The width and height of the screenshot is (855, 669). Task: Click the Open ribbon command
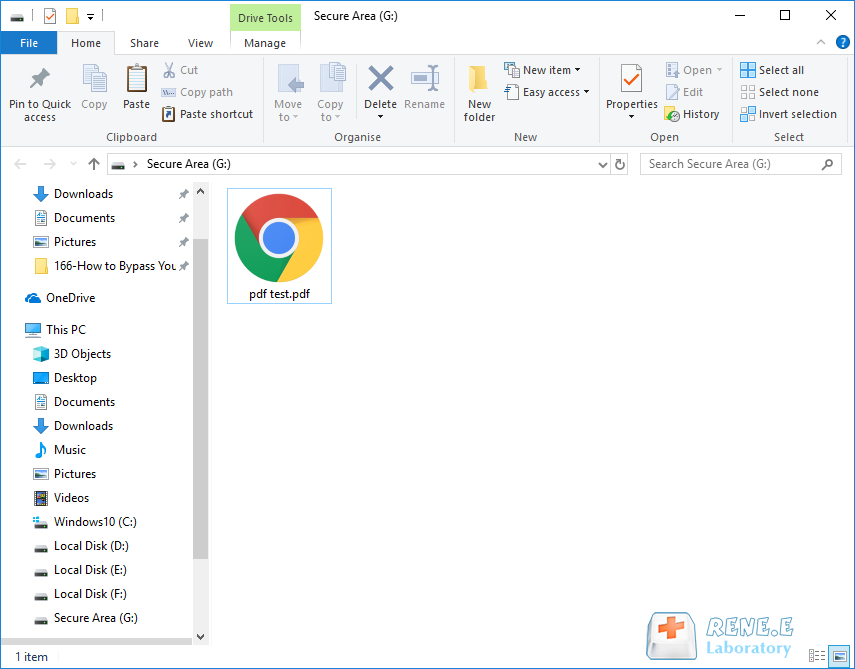pos(694,70)
